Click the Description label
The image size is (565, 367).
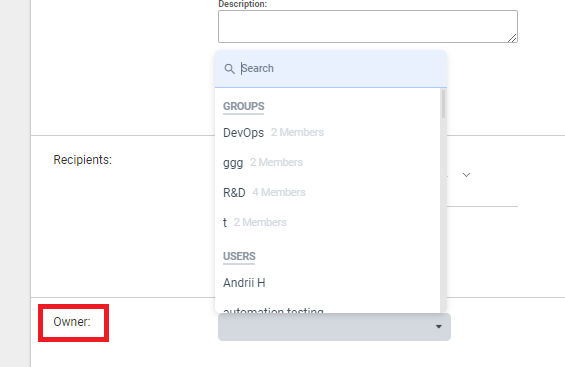click(x=243, y=4)
